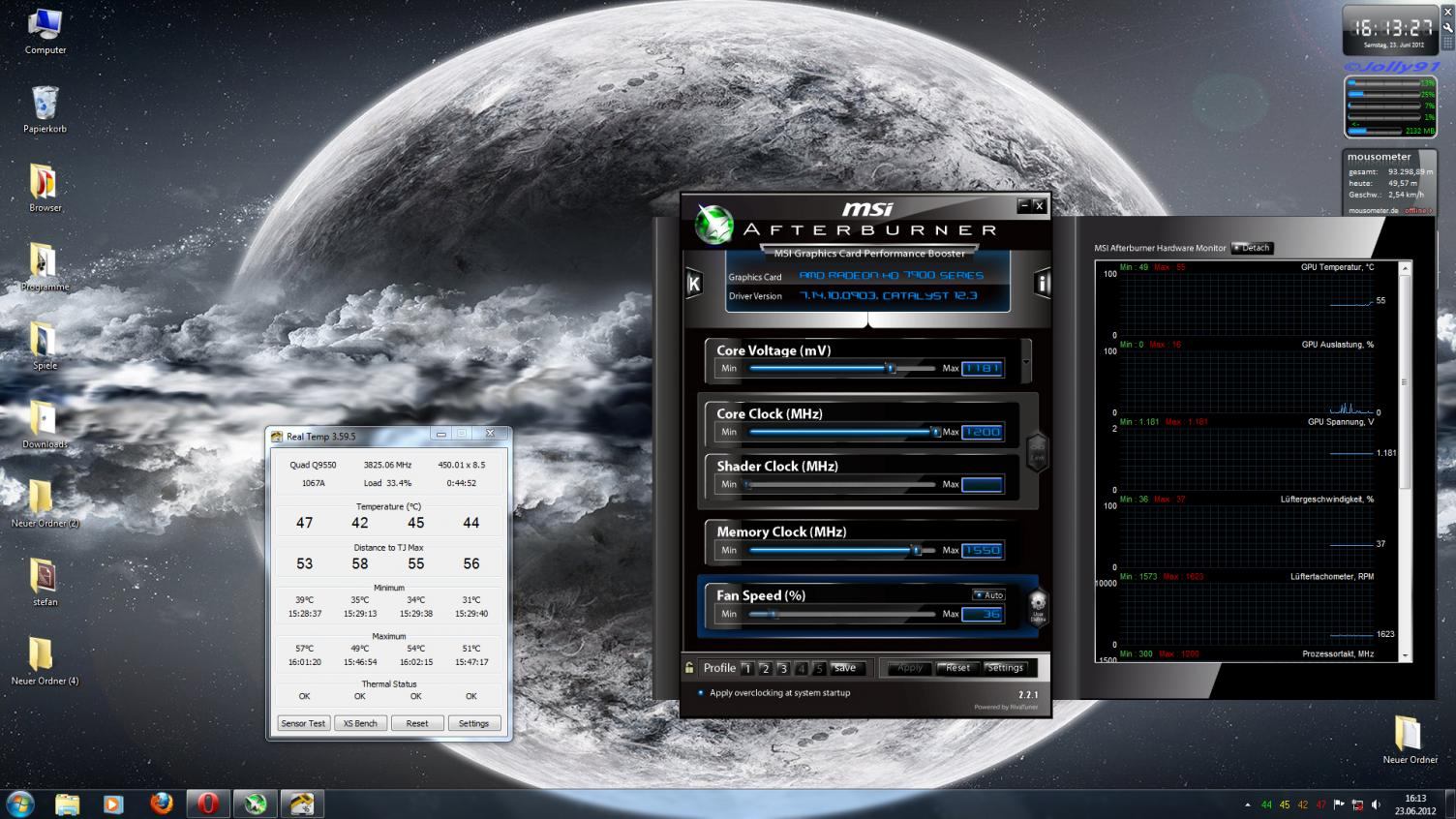The width and height of the screenshot is (1456, 819).
Task: Open the Downloads folder icon
Action: click(45, 425)
